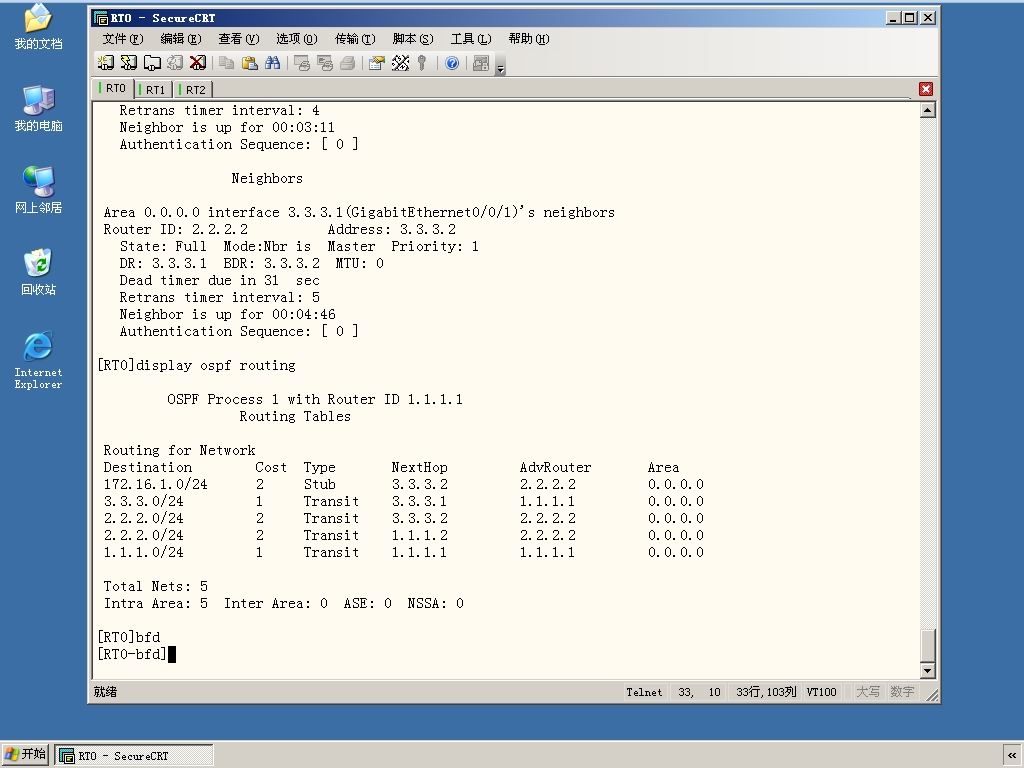1024x768 pixels.
Task: Expand the toolbar options arrow
Action: click(500, 67)
